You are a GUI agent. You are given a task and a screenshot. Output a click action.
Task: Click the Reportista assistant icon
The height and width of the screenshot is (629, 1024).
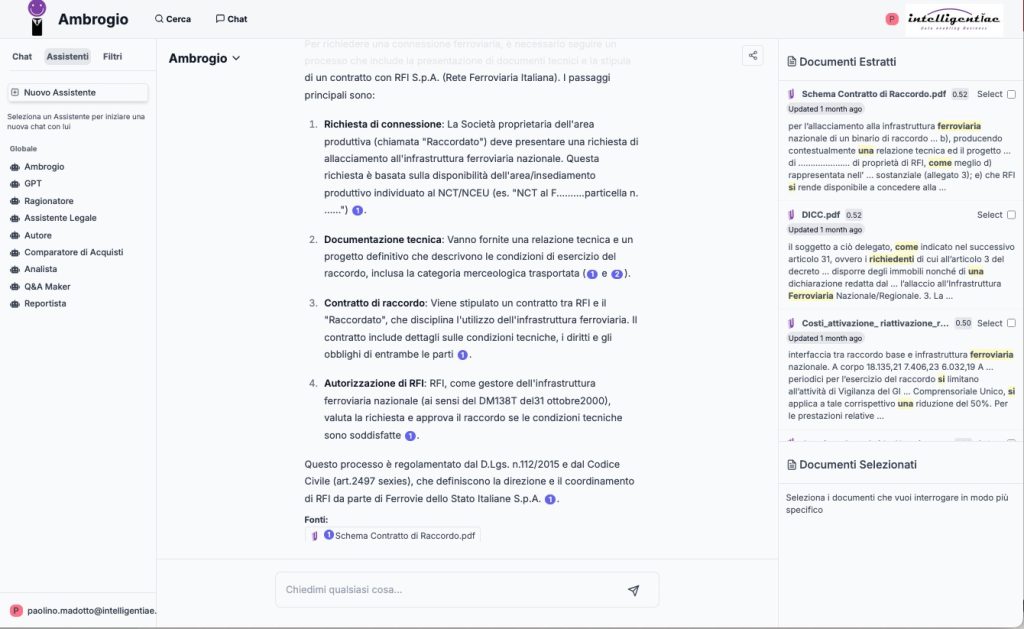click(x=15, y=303)
